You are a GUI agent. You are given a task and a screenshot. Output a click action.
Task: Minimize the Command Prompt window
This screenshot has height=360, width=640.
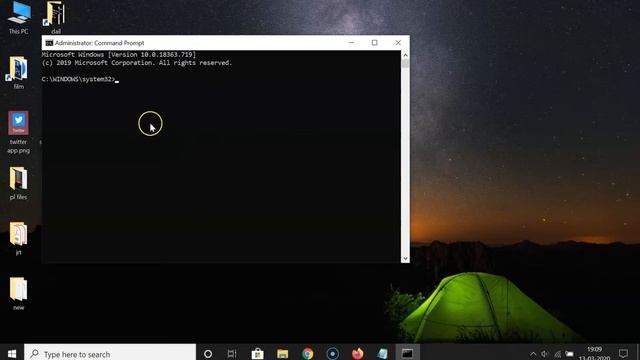(x=351, y=42)
